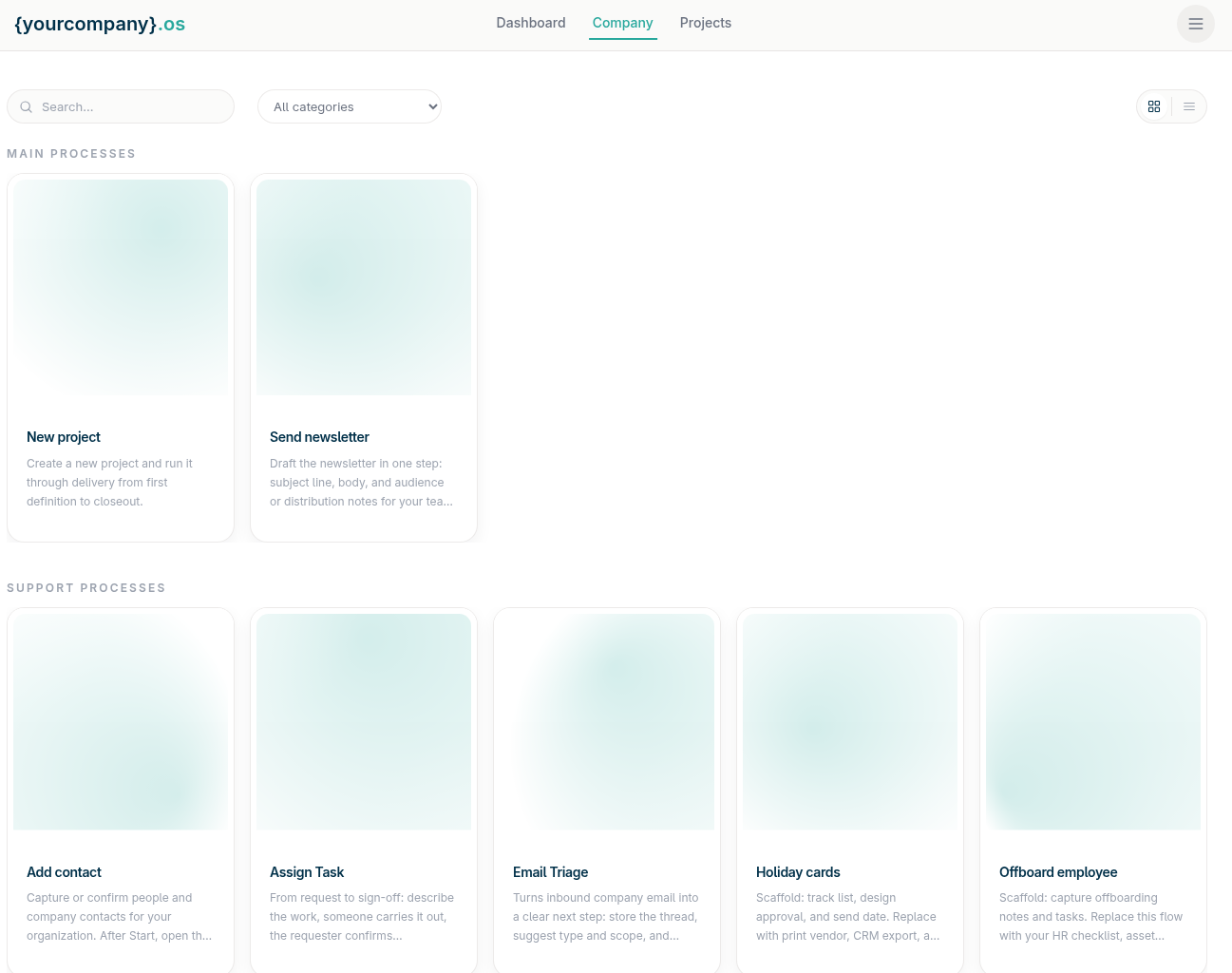Select the Offboard employee title
This screenshot has height=973, width=1232.
1058,872
